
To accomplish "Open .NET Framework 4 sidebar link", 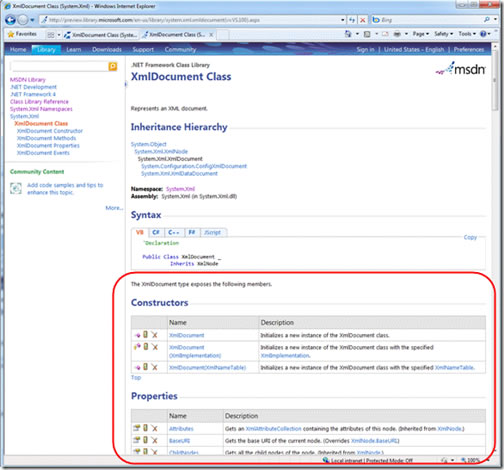I will [33, 94].
